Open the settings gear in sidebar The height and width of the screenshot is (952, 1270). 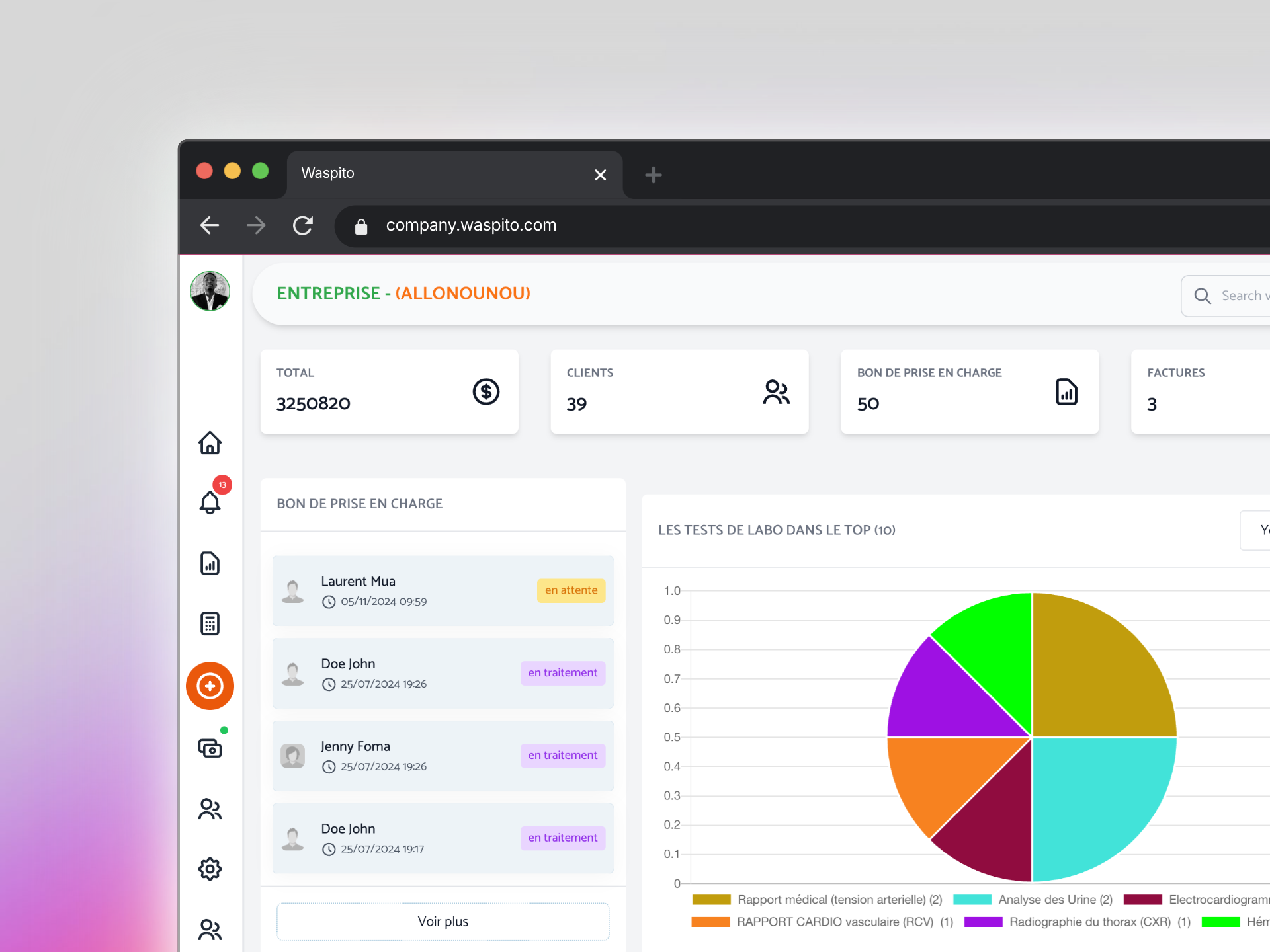tap(210, 869)
